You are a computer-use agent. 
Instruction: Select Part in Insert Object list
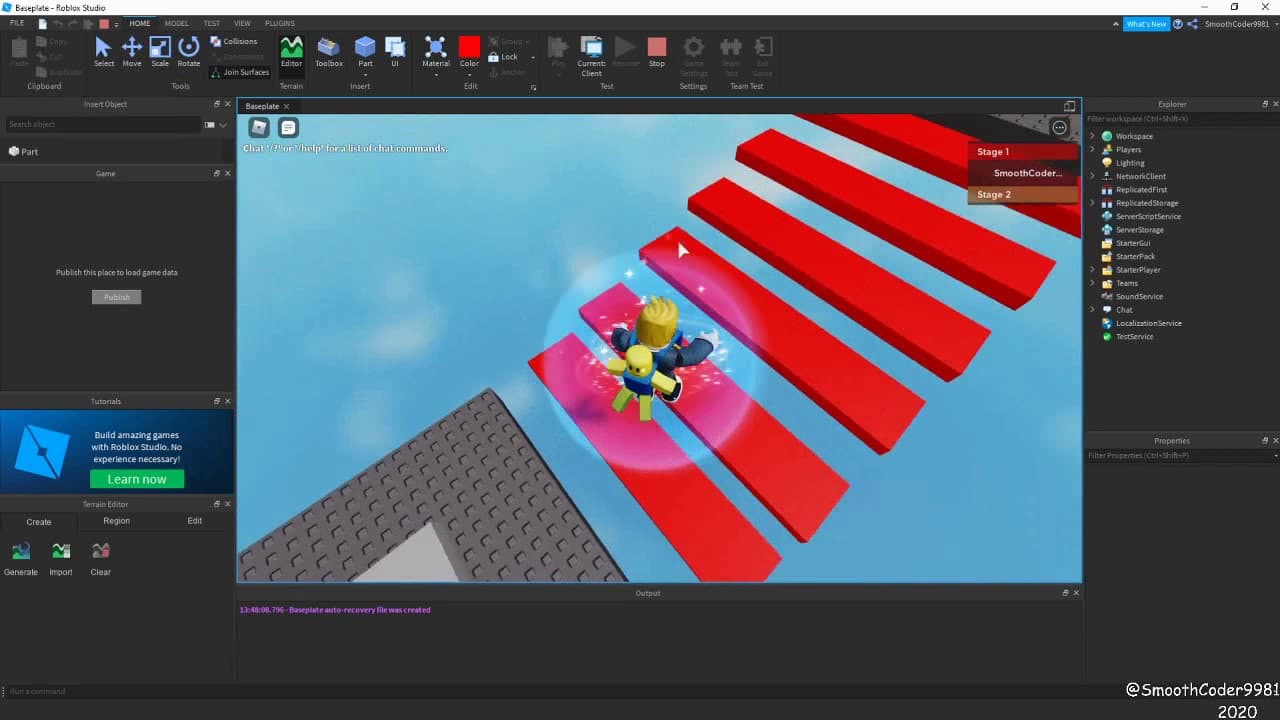(24, 152)
